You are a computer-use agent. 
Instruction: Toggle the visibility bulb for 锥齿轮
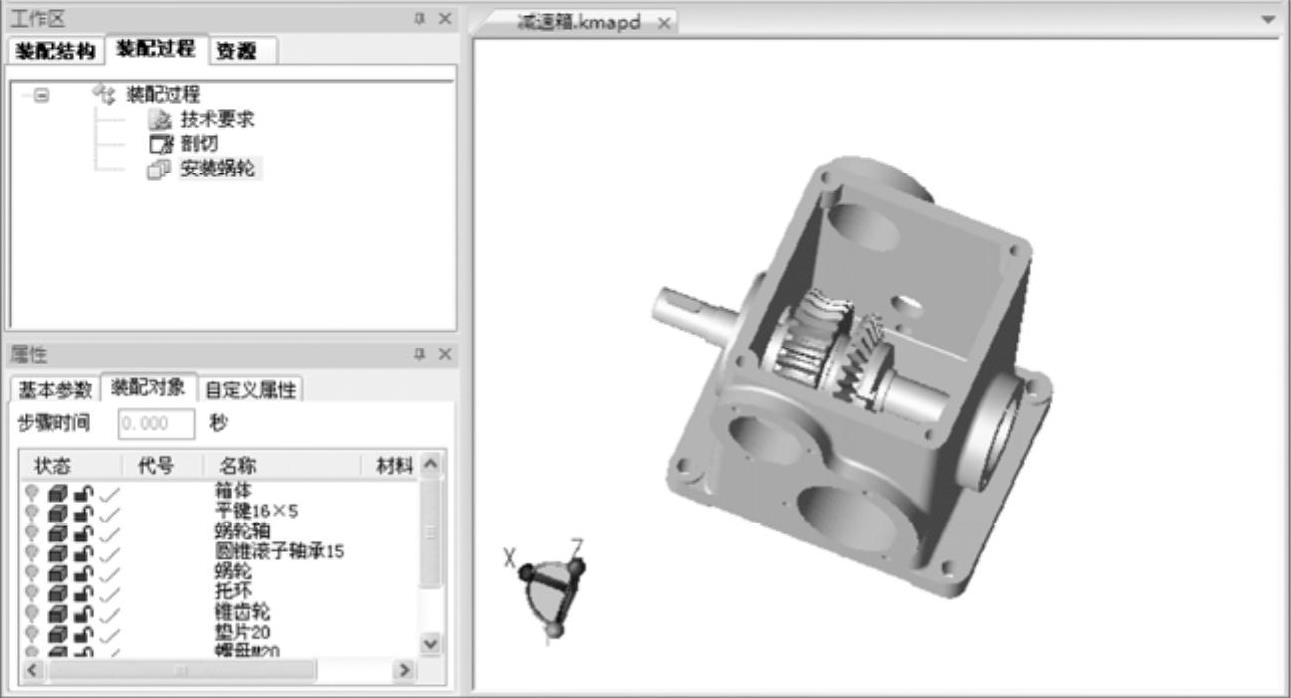click(x=32, y=612)
